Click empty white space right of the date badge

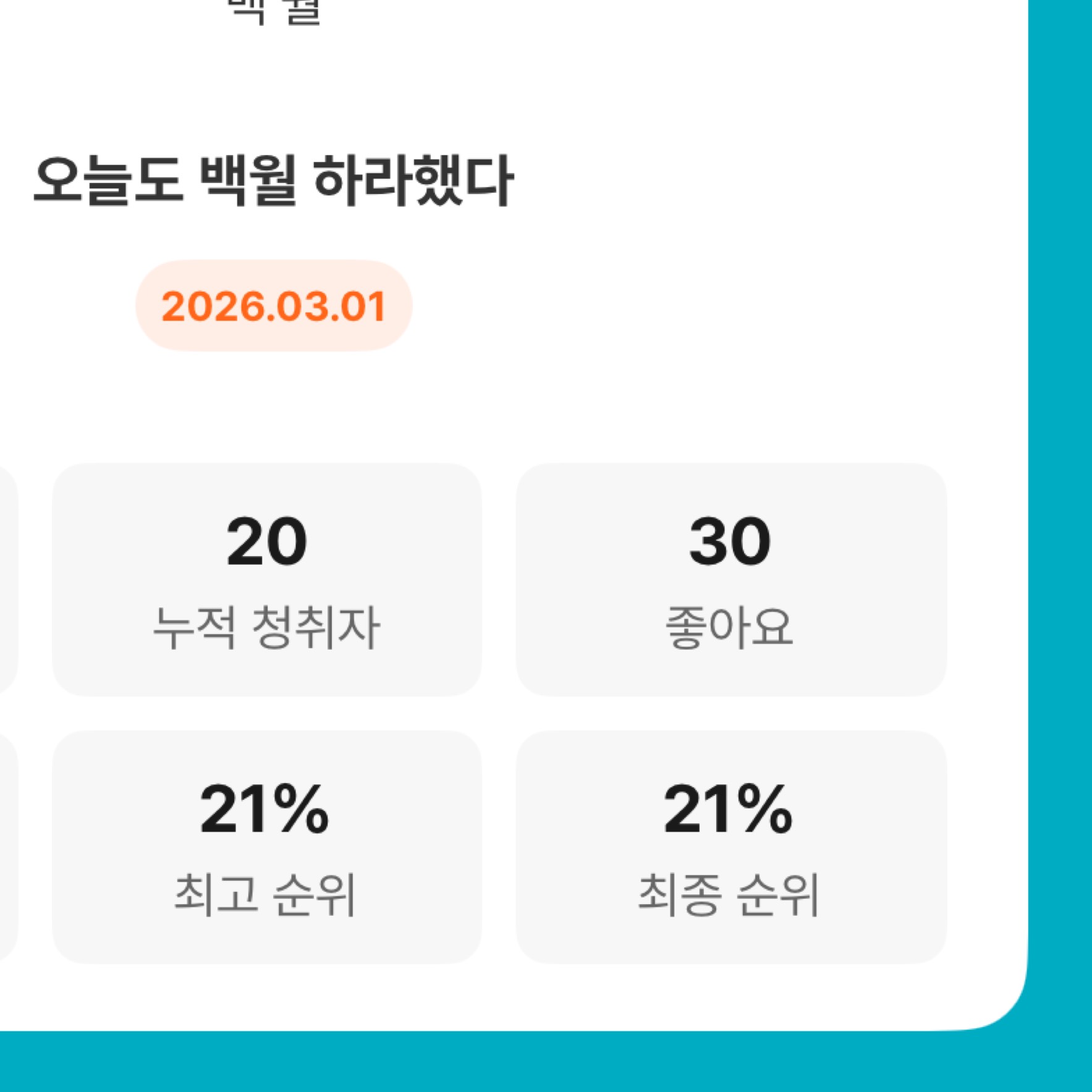click(680, 306)
